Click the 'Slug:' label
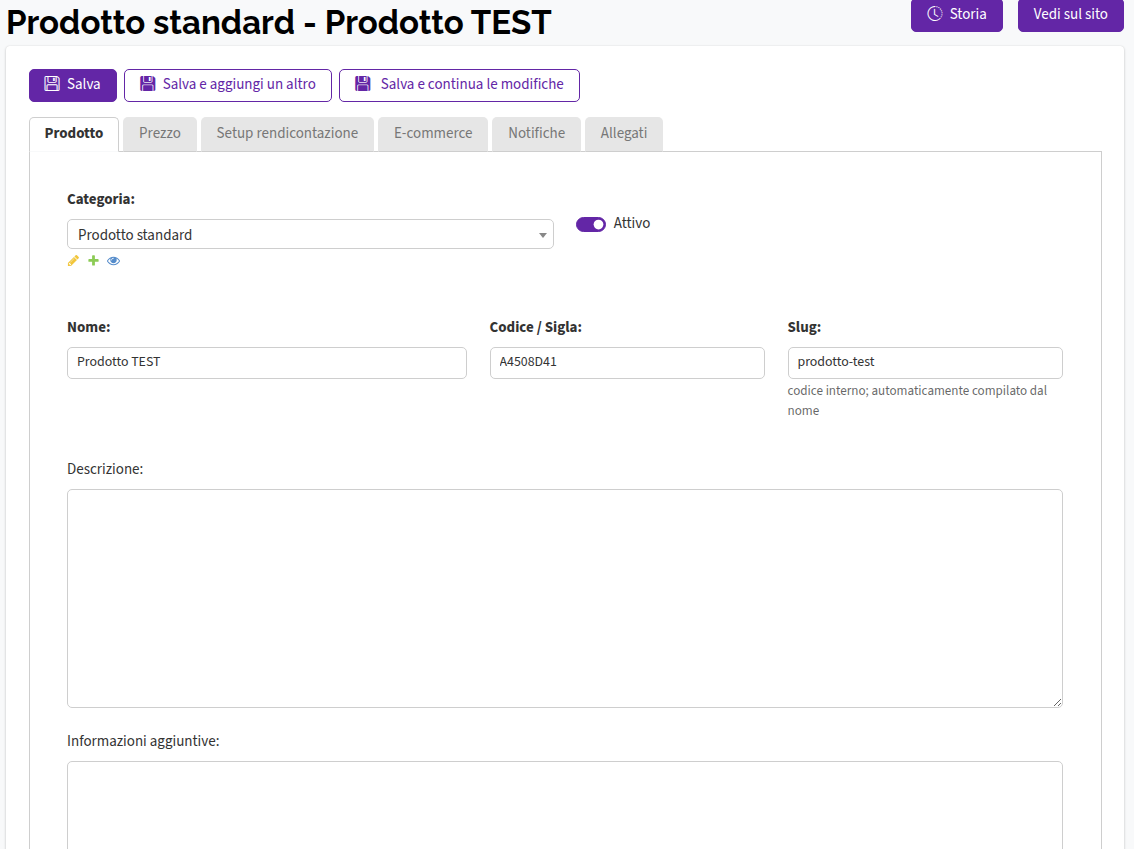This screenshot has width=1134, height=849. coord(804,327)
